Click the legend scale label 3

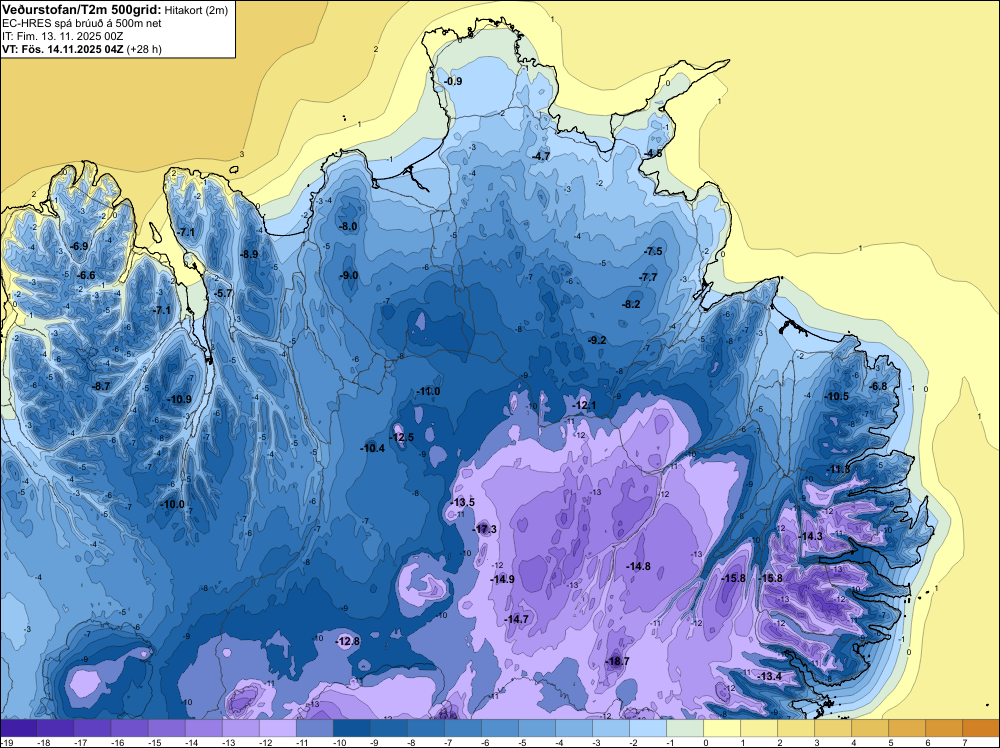pyautogui.click(x=817, y=742)
